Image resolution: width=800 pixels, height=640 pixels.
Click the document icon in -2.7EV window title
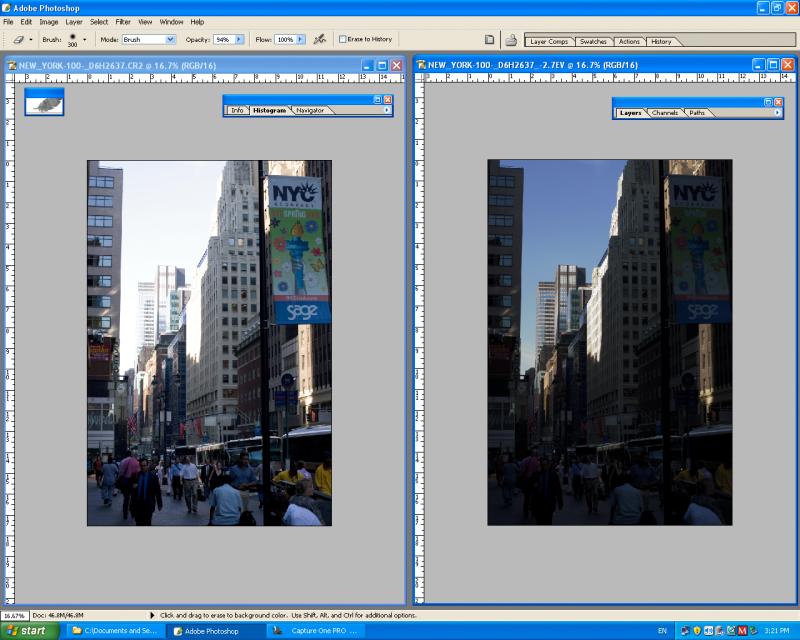pyautogui.click(x=421, y=65)
